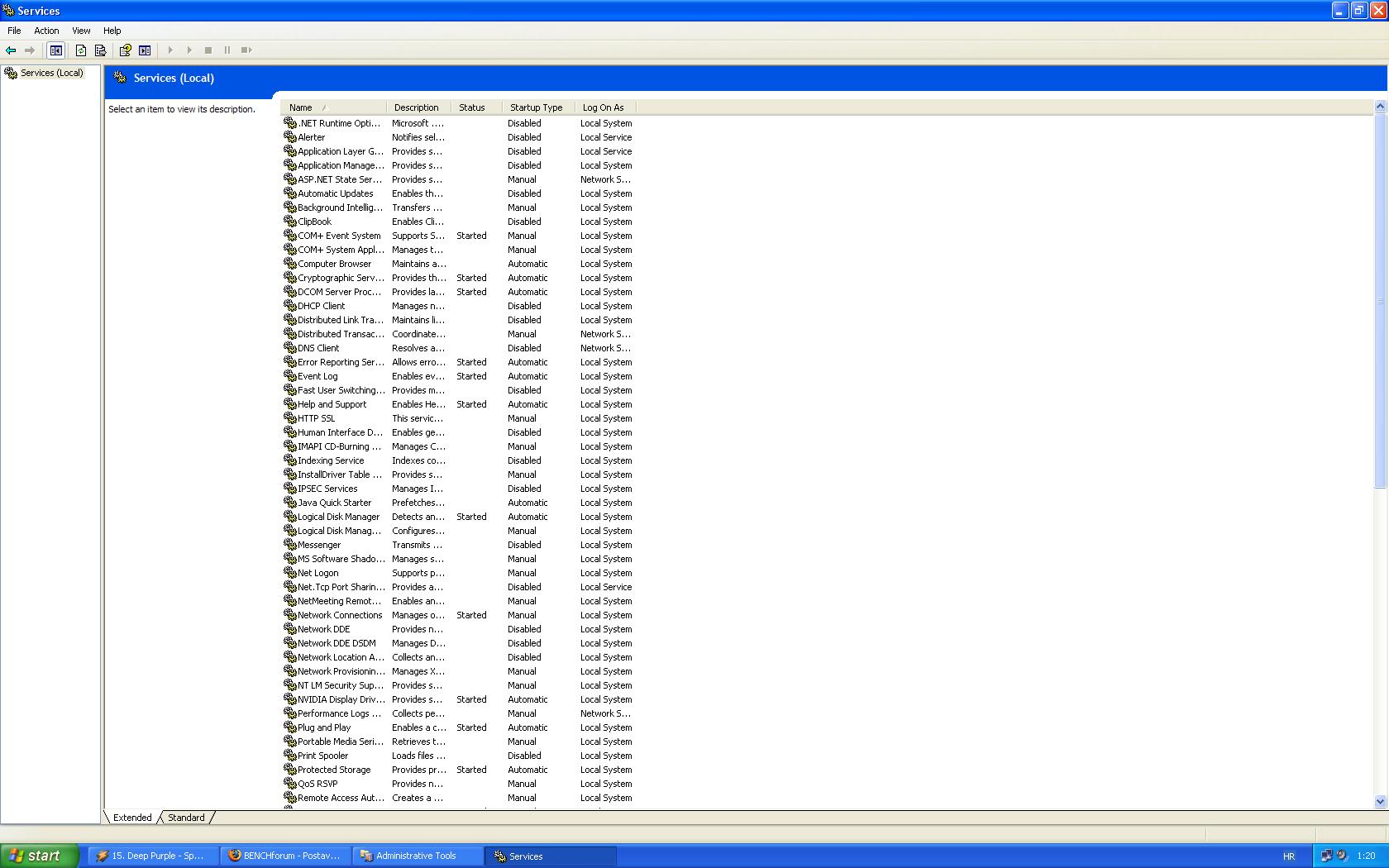Click the scrollbar down arrow in services list
The height and width of the screenshot is (868, 1389).
pos(1380,801)
